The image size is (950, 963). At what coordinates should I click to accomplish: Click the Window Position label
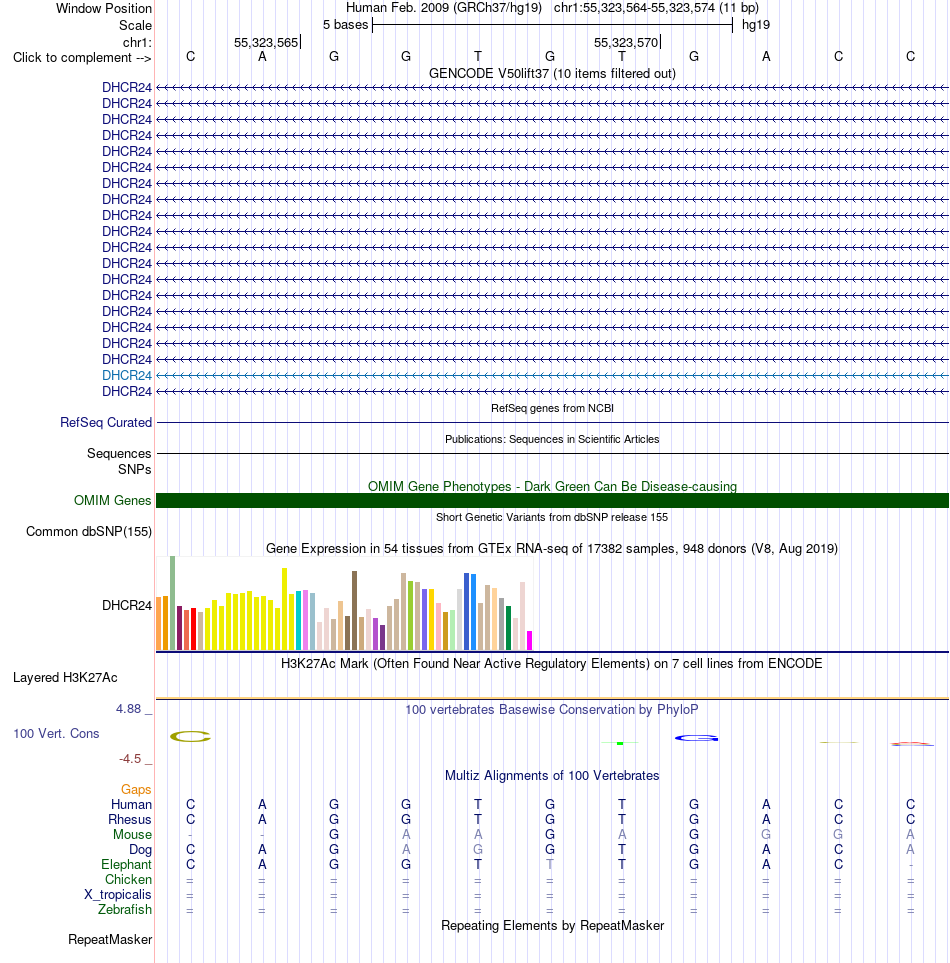[x=104, y=9]
